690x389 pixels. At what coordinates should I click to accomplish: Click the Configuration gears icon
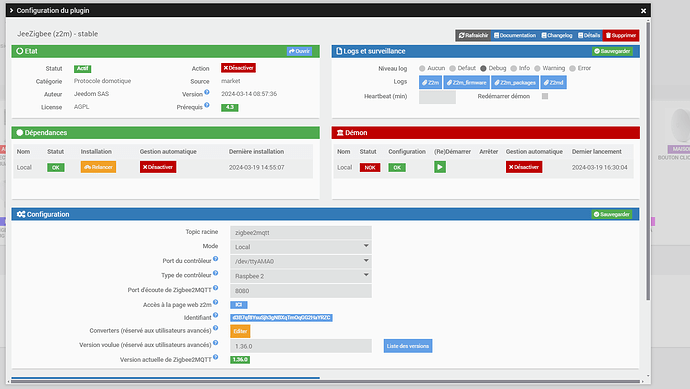click(21, 214)
